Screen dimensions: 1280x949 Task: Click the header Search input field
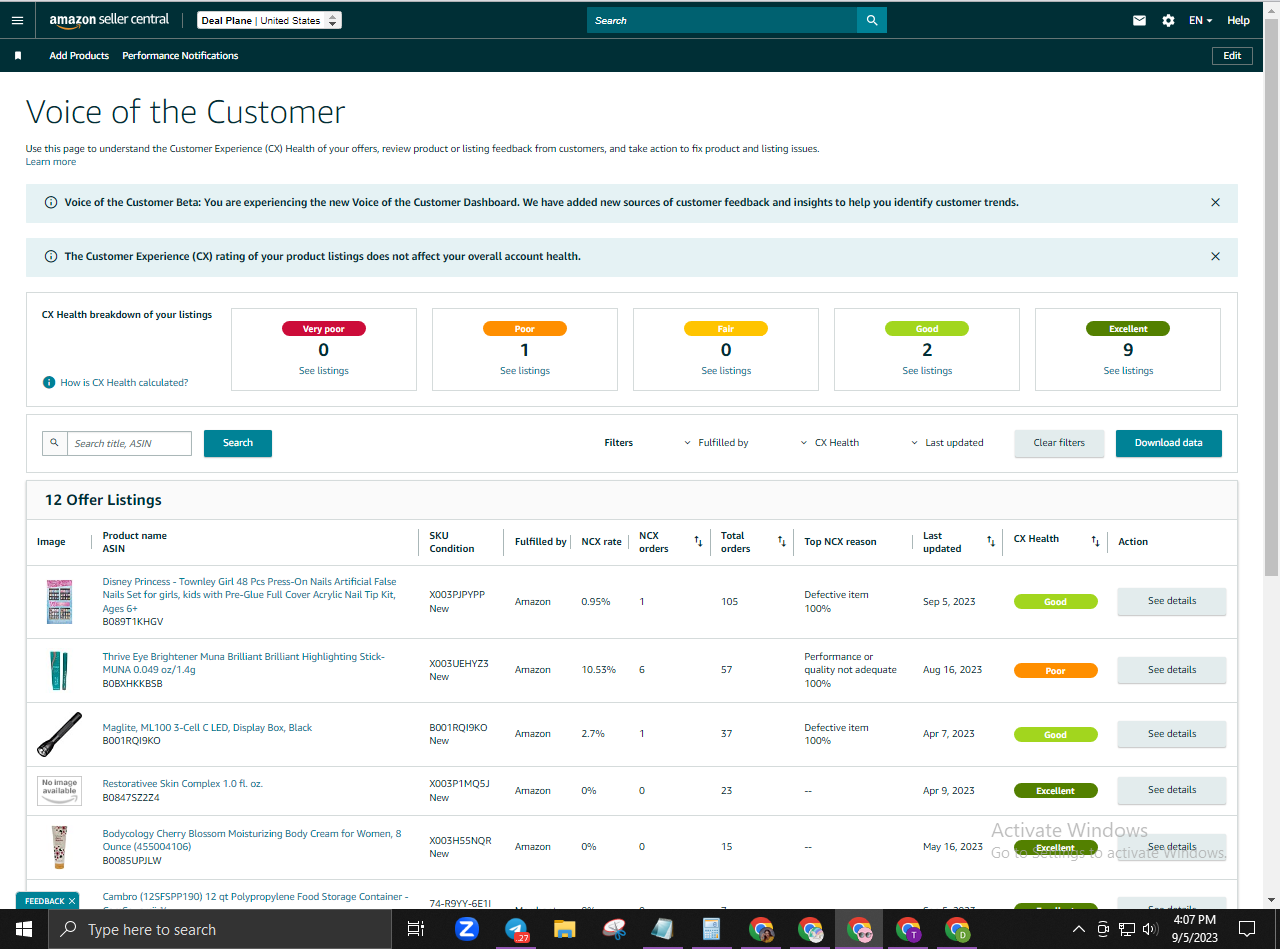[x=722, y=20]
